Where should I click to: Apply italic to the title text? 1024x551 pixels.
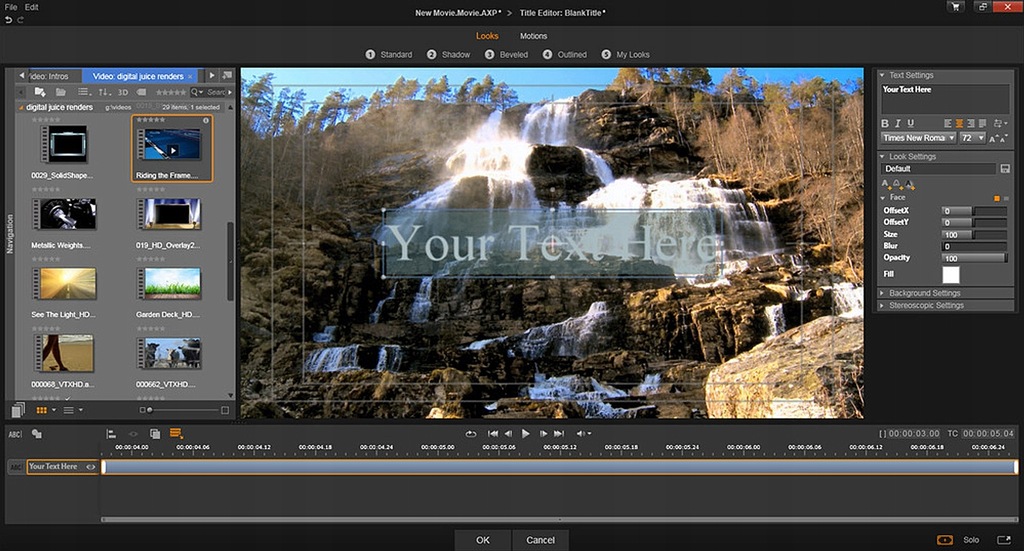point(898,123)
